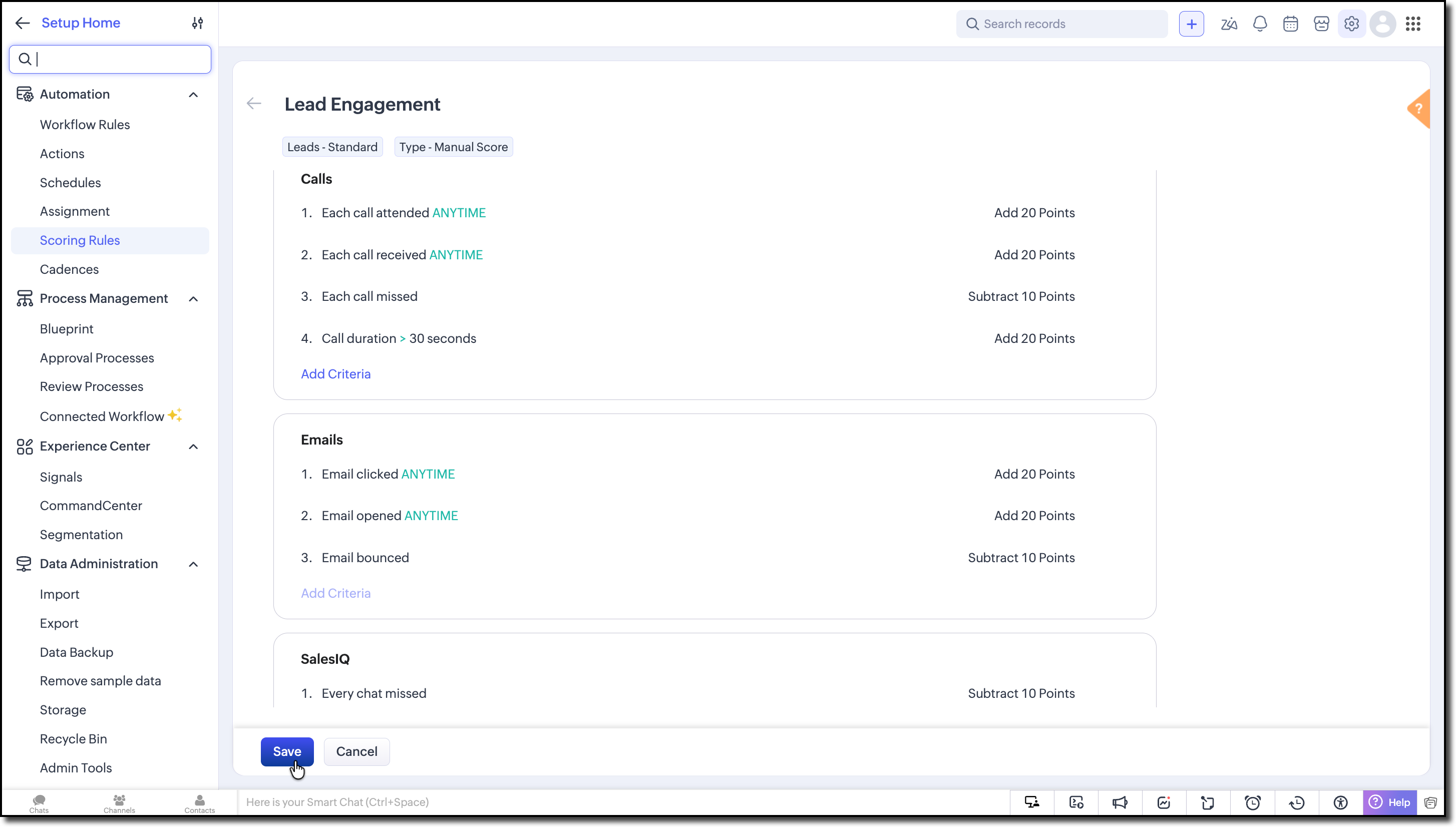
Task: Open Admin Tools in sidebar
Action: (x=76, y=767)
